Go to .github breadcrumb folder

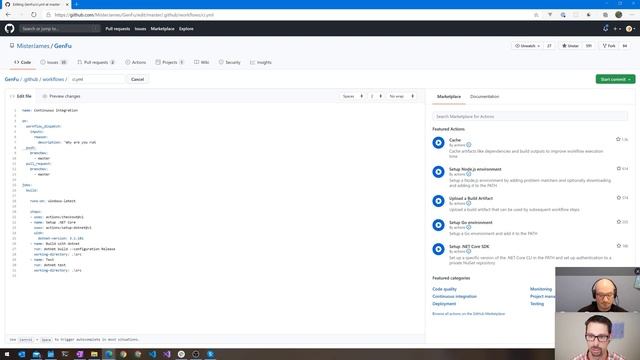[x=31, y=79]
